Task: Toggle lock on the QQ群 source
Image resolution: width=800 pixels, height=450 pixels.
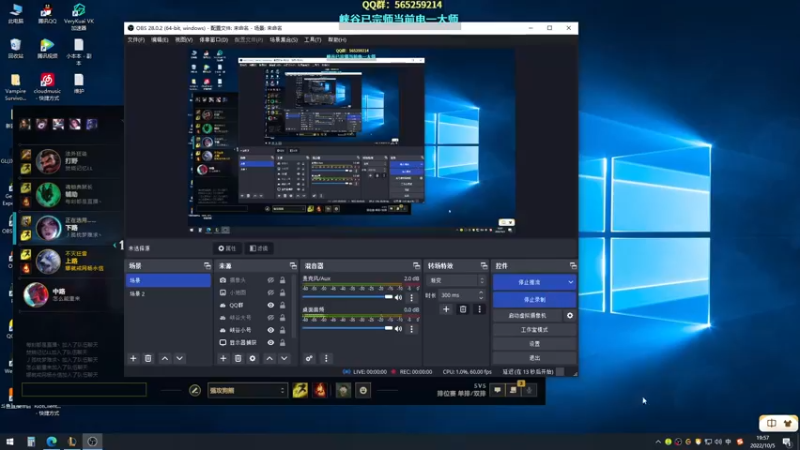Action: 283,305
